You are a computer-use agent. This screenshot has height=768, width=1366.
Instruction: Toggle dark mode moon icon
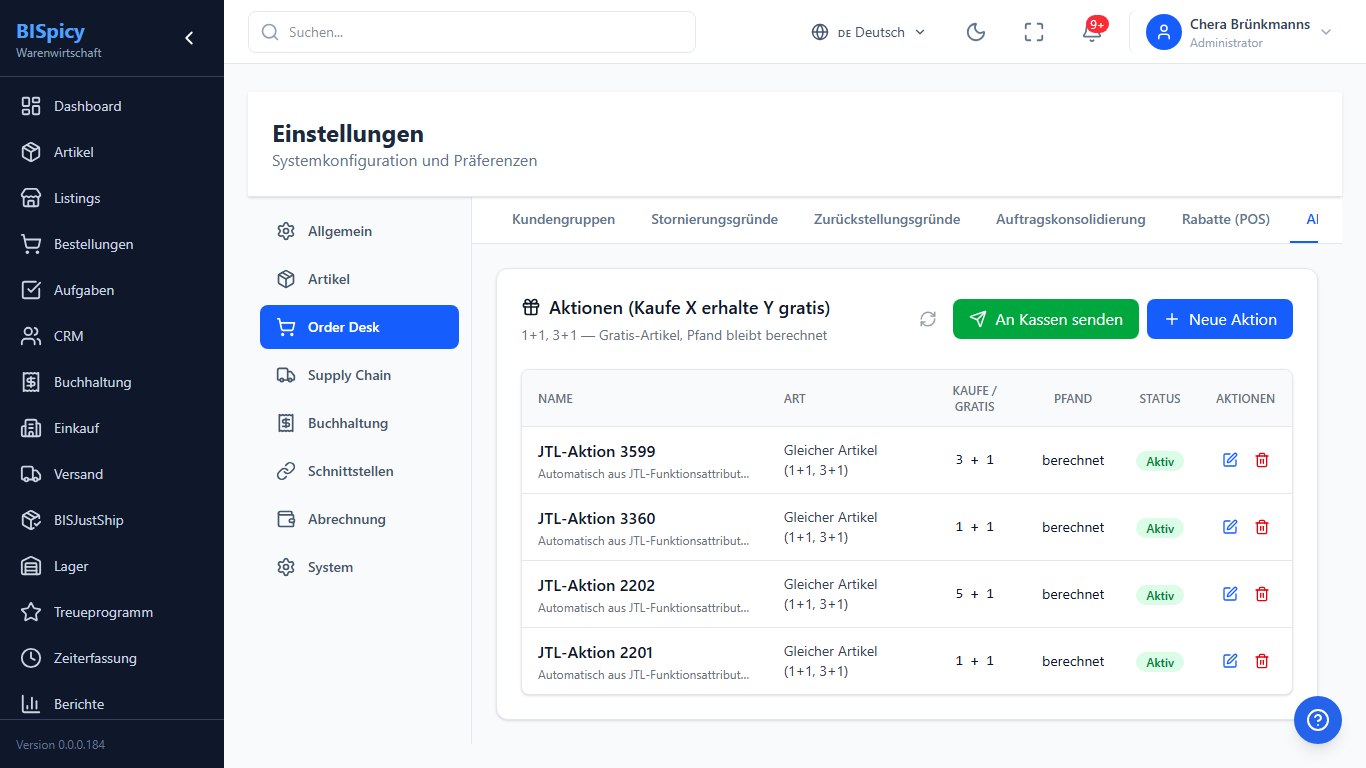point(976,32)
